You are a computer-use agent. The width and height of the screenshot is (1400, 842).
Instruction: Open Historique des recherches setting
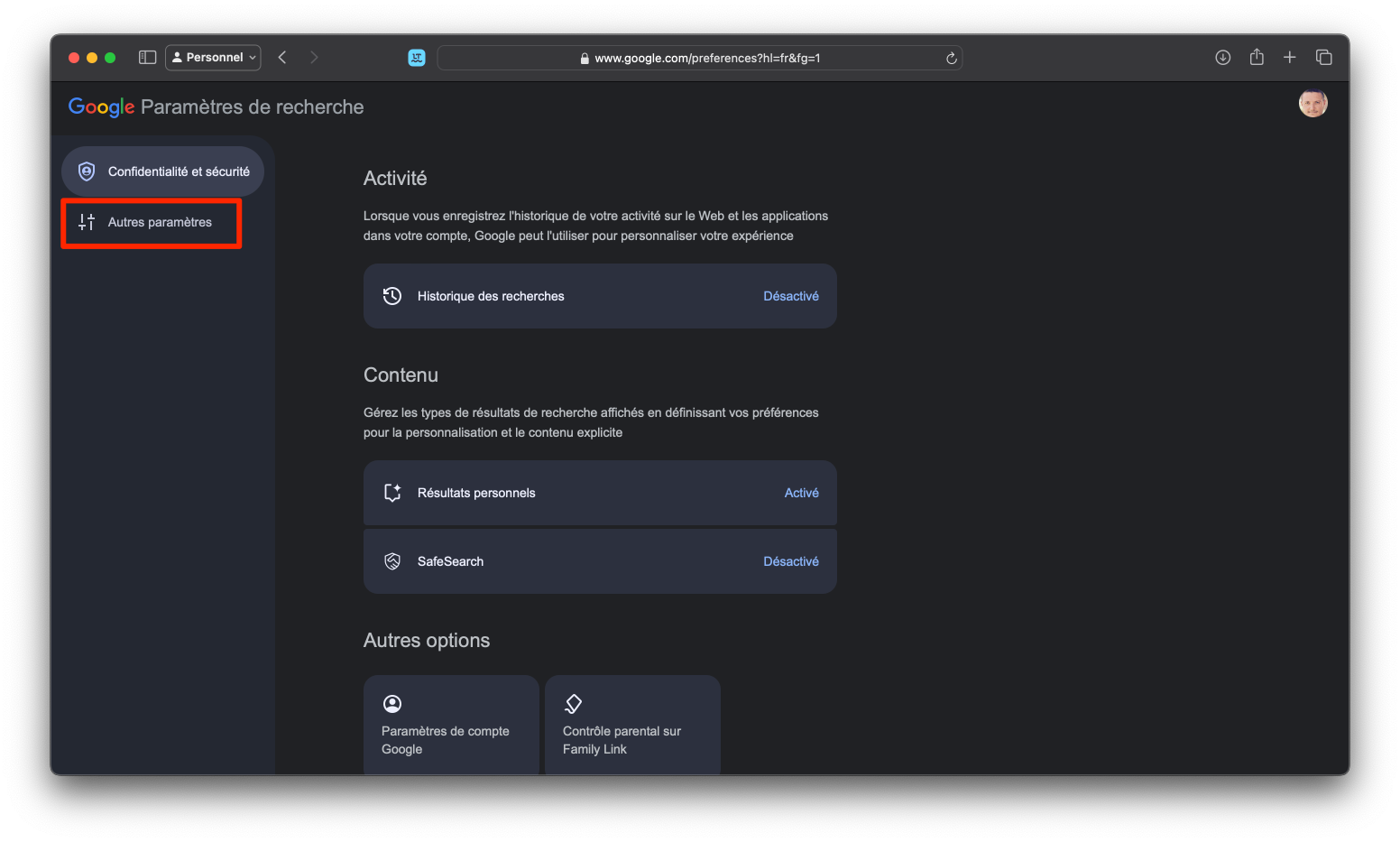[x=600, y=296]
